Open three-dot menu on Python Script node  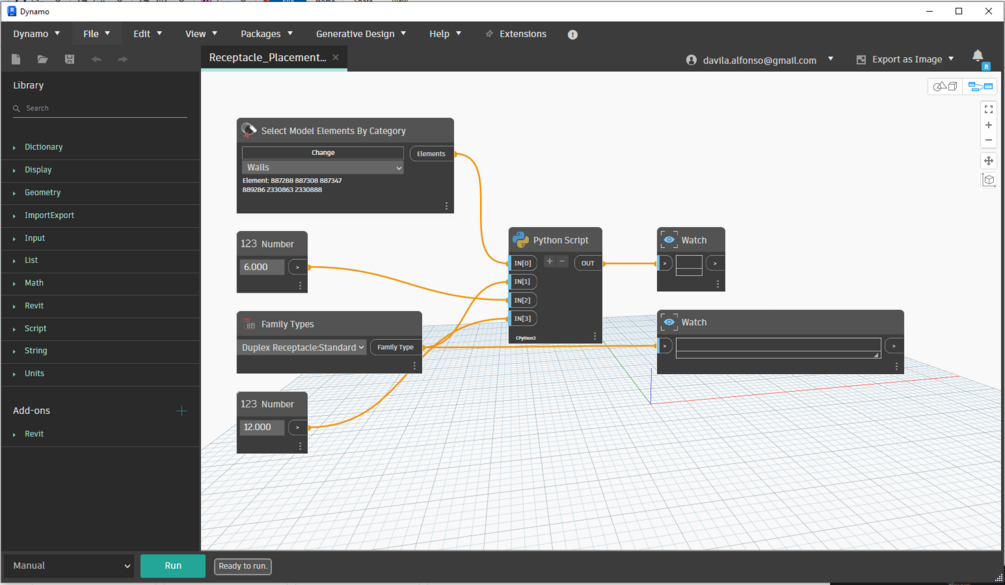595,336
